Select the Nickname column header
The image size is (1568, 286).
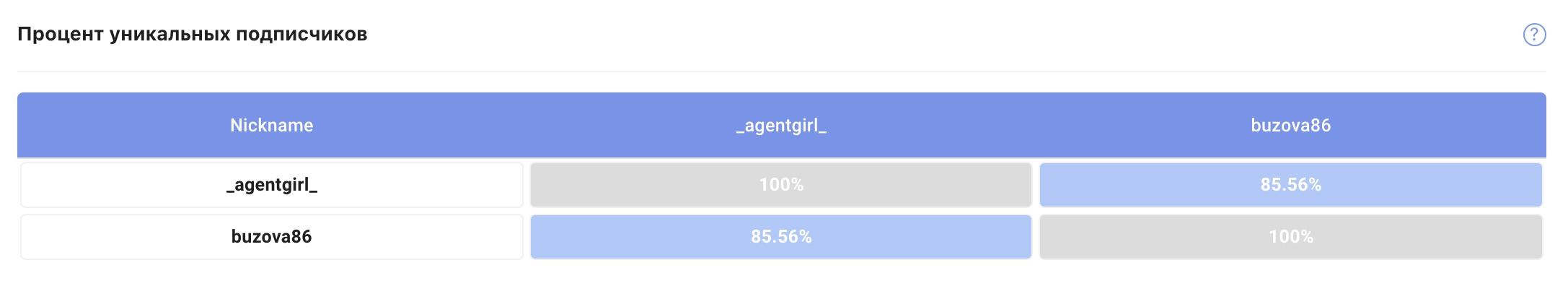[272, 125]
